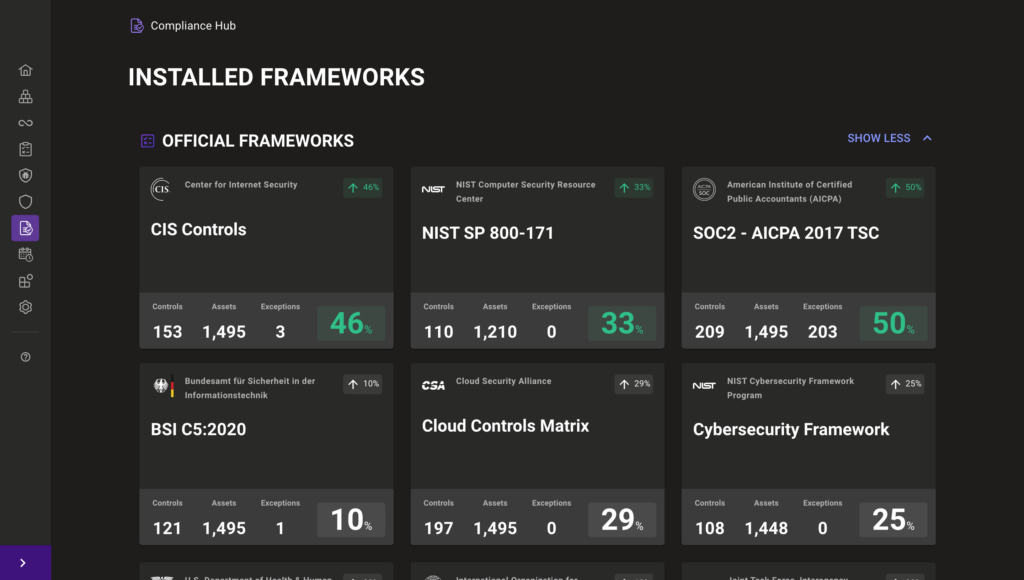Open the Cloud Controls Matrix framework
Viewport: 1024px width, 580px height.
505,426
